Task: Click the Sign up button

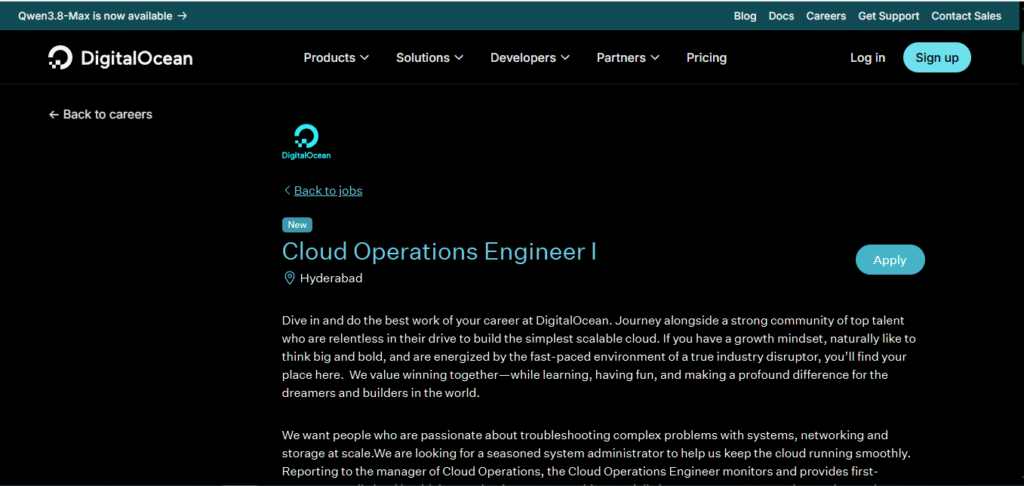Action: click(937, 57)
